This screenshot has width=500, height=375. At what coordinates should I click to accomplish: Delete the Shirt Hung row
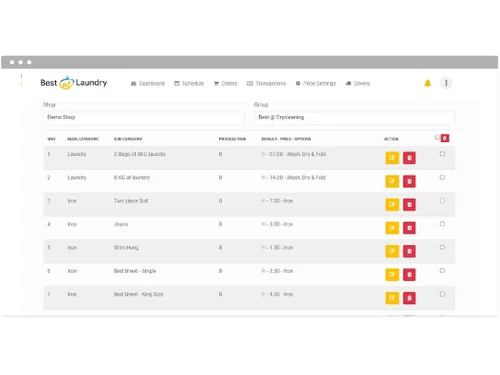pyautogui.click(x=409, y=251)
